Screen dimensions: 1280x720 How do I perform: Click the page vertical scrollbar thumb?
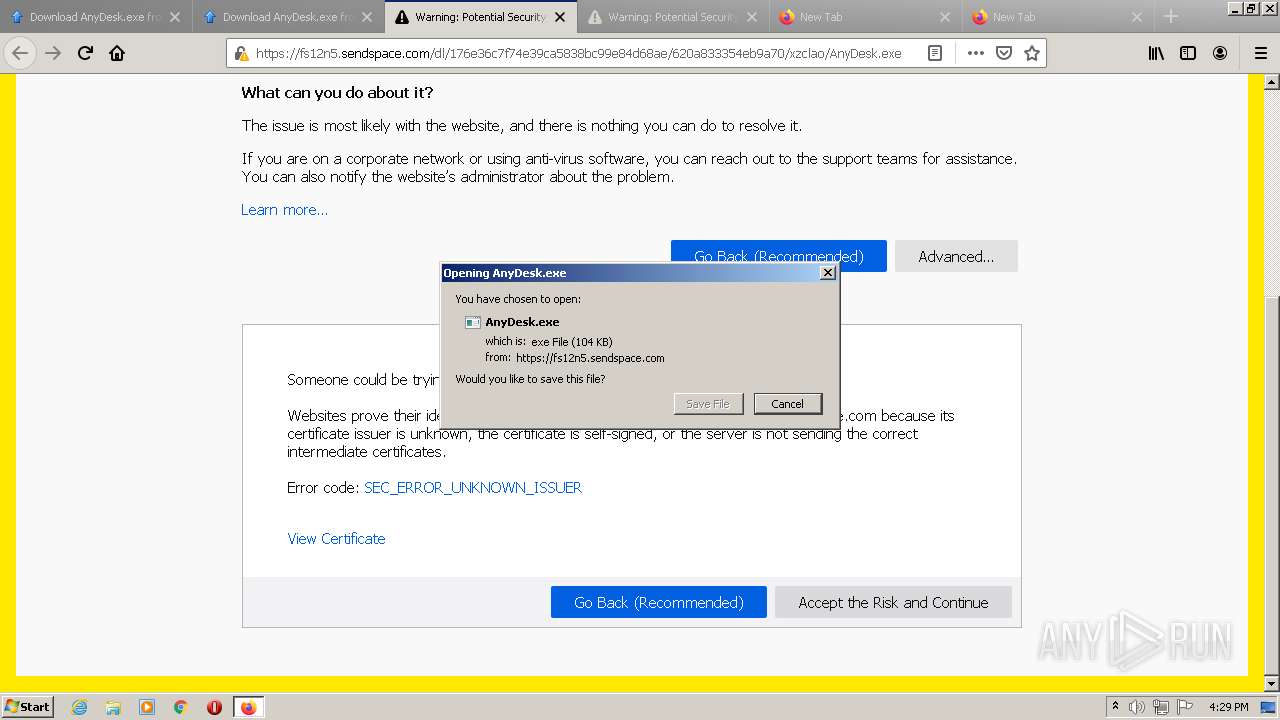point(1271,485)
